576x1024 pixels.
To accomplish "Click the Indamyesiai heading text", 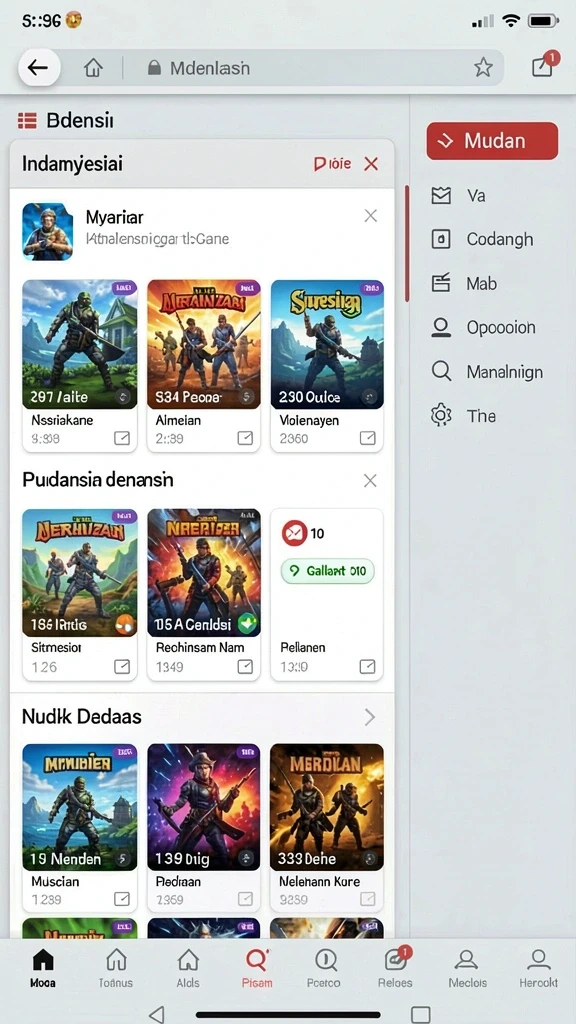I will (72, 163).
